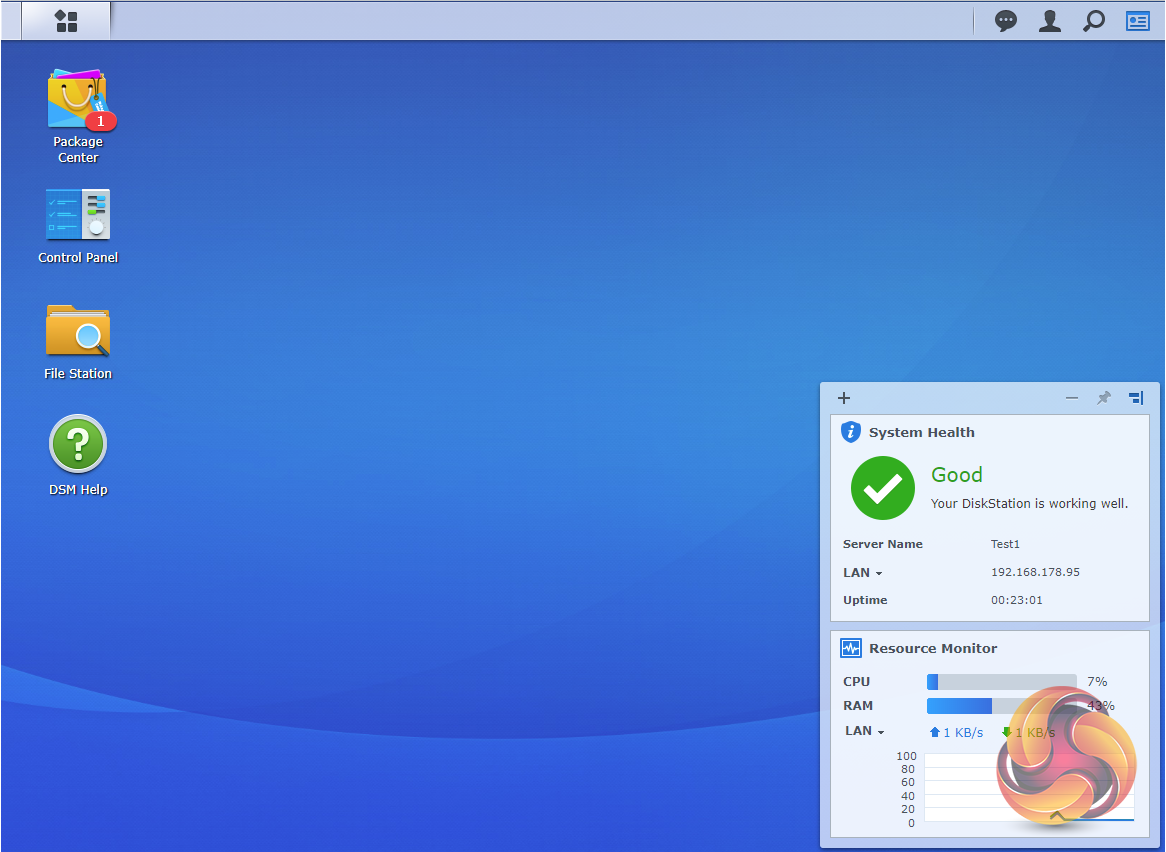1166x852 pixels.
Task: Click the System Health shield icon
Action: coord(851,432)
